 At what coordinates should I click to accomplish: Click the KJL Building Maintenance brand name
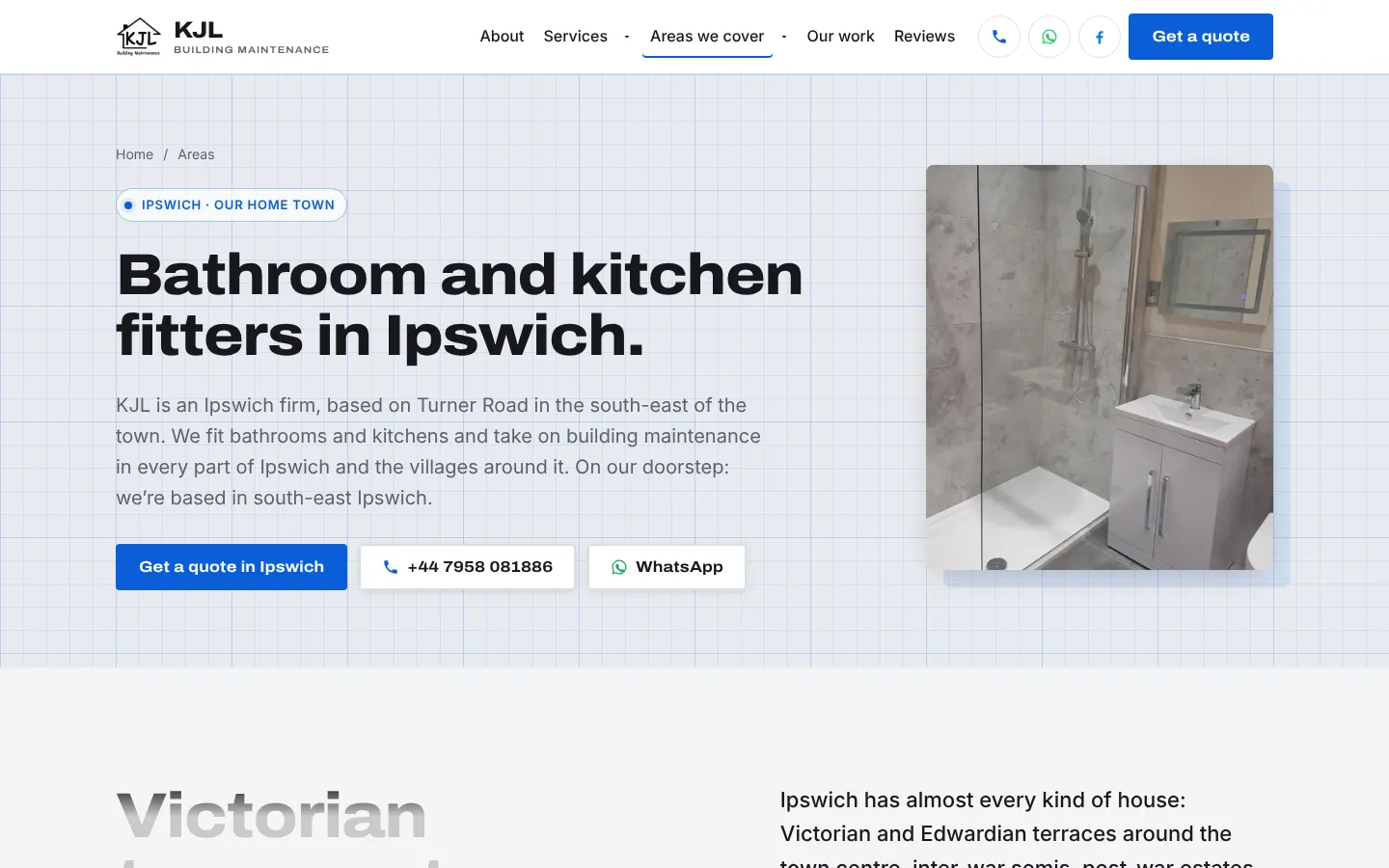(251, 37)
